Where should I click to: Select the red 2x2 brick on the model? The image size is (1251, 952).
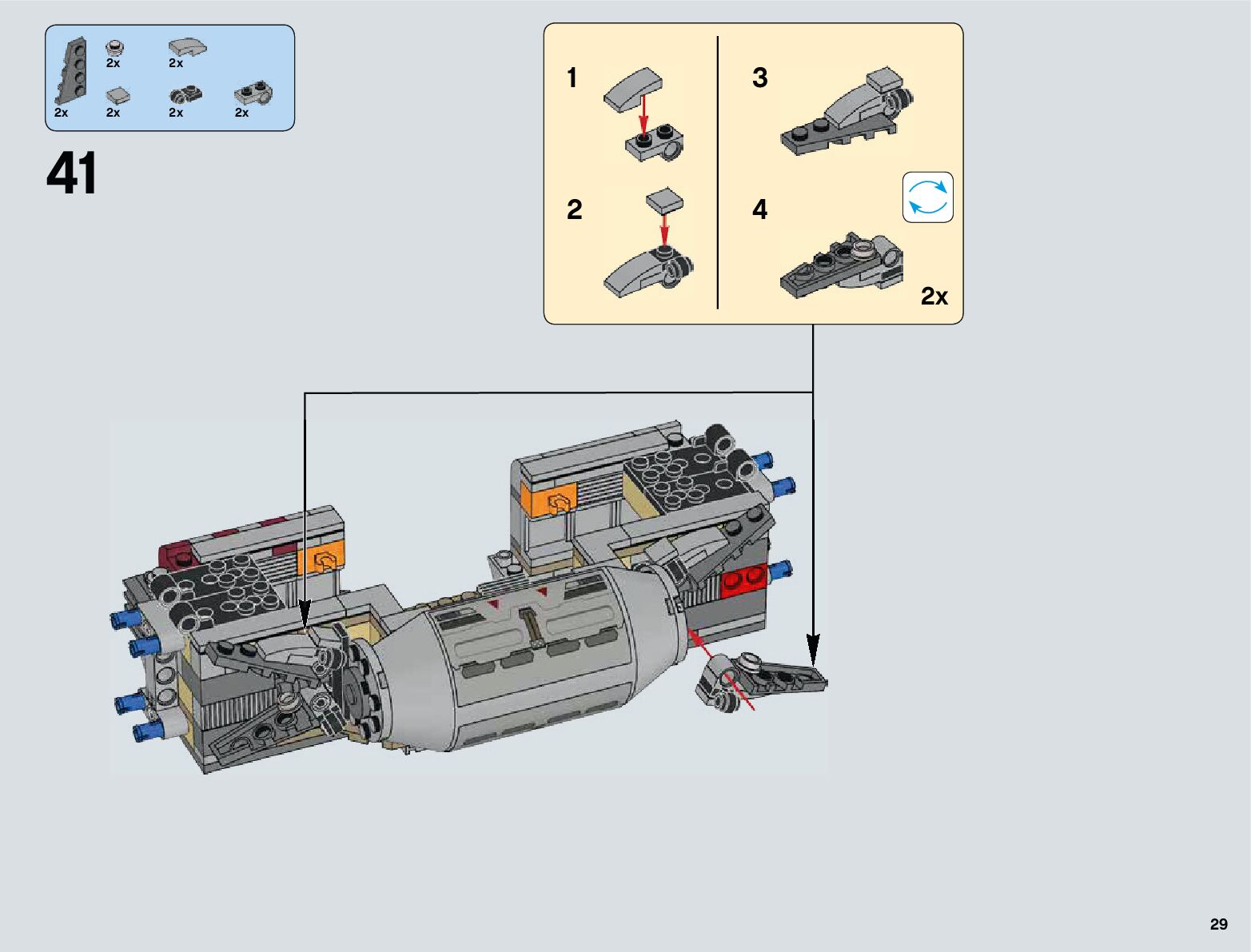[743, 580]
